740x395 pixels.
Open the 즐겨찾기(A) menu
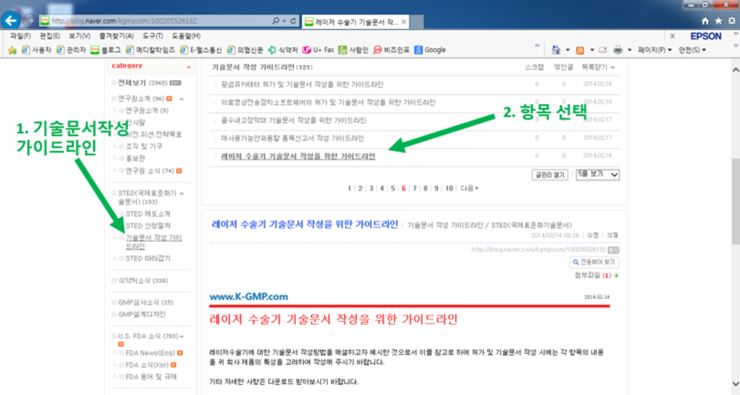116,36
